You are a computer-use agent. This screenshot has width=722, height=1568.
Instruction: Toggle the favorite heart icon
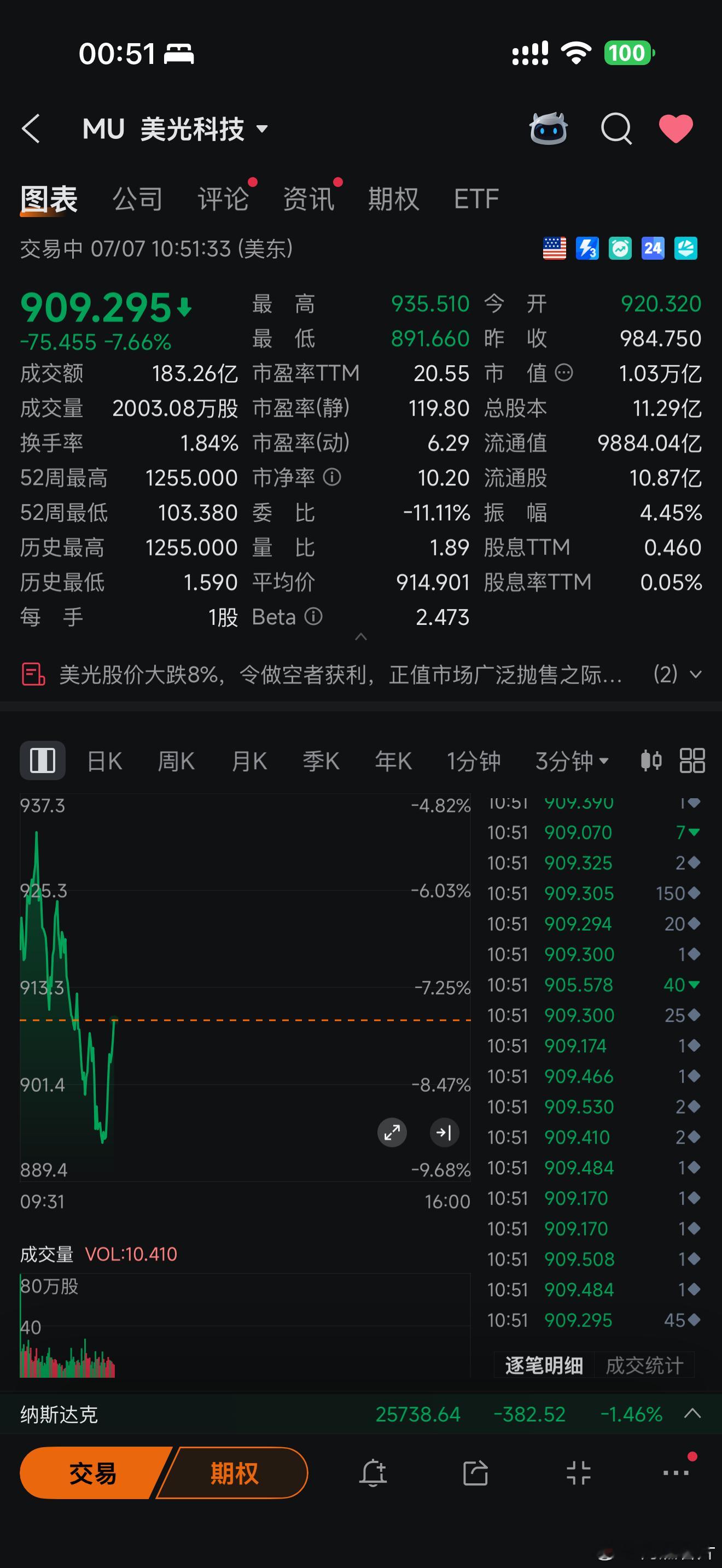pyautogui.click(x=676, y=128)
